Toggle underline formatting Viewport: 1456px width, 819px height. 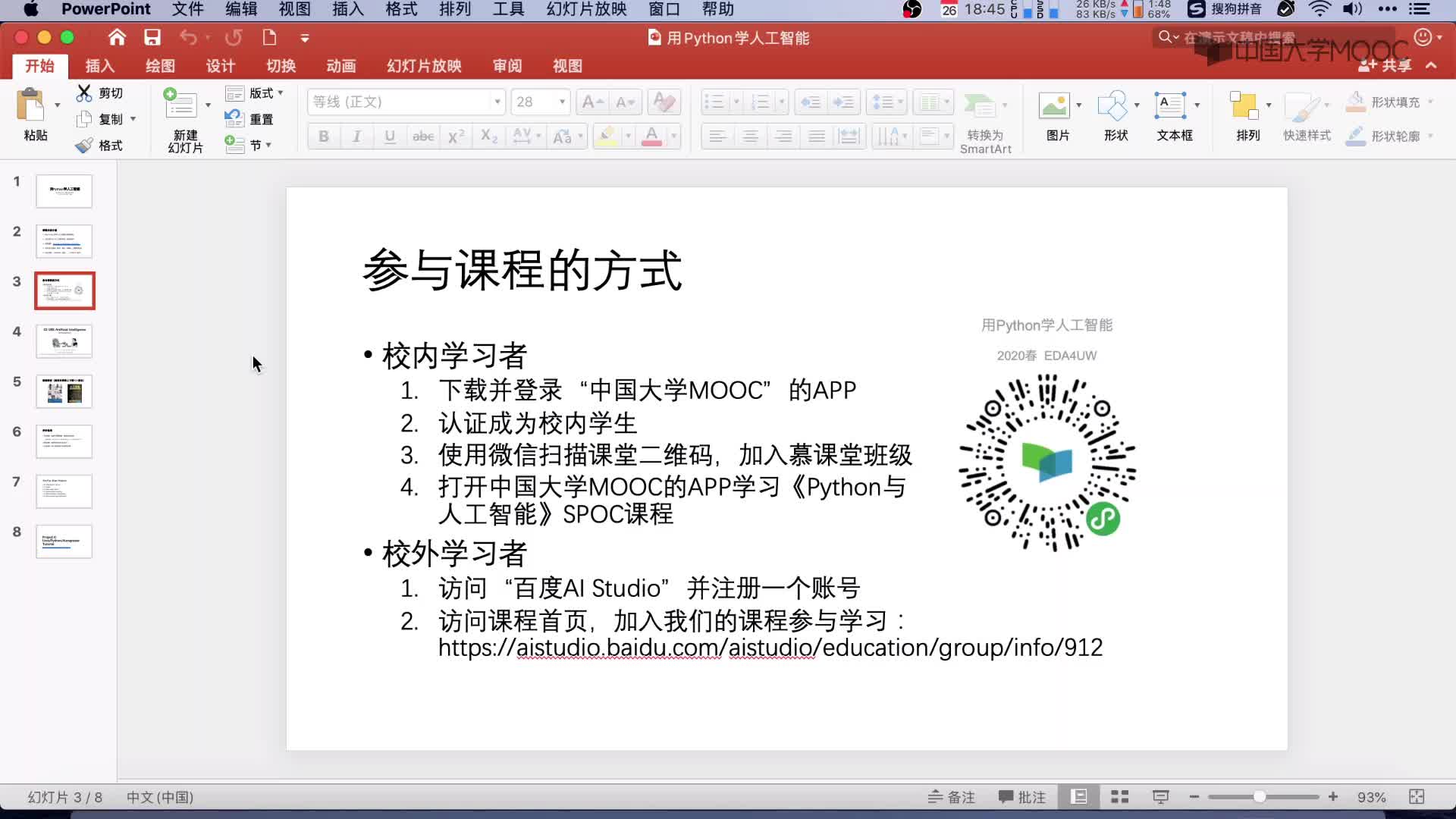pyautogui.click(x=390, y=136)
